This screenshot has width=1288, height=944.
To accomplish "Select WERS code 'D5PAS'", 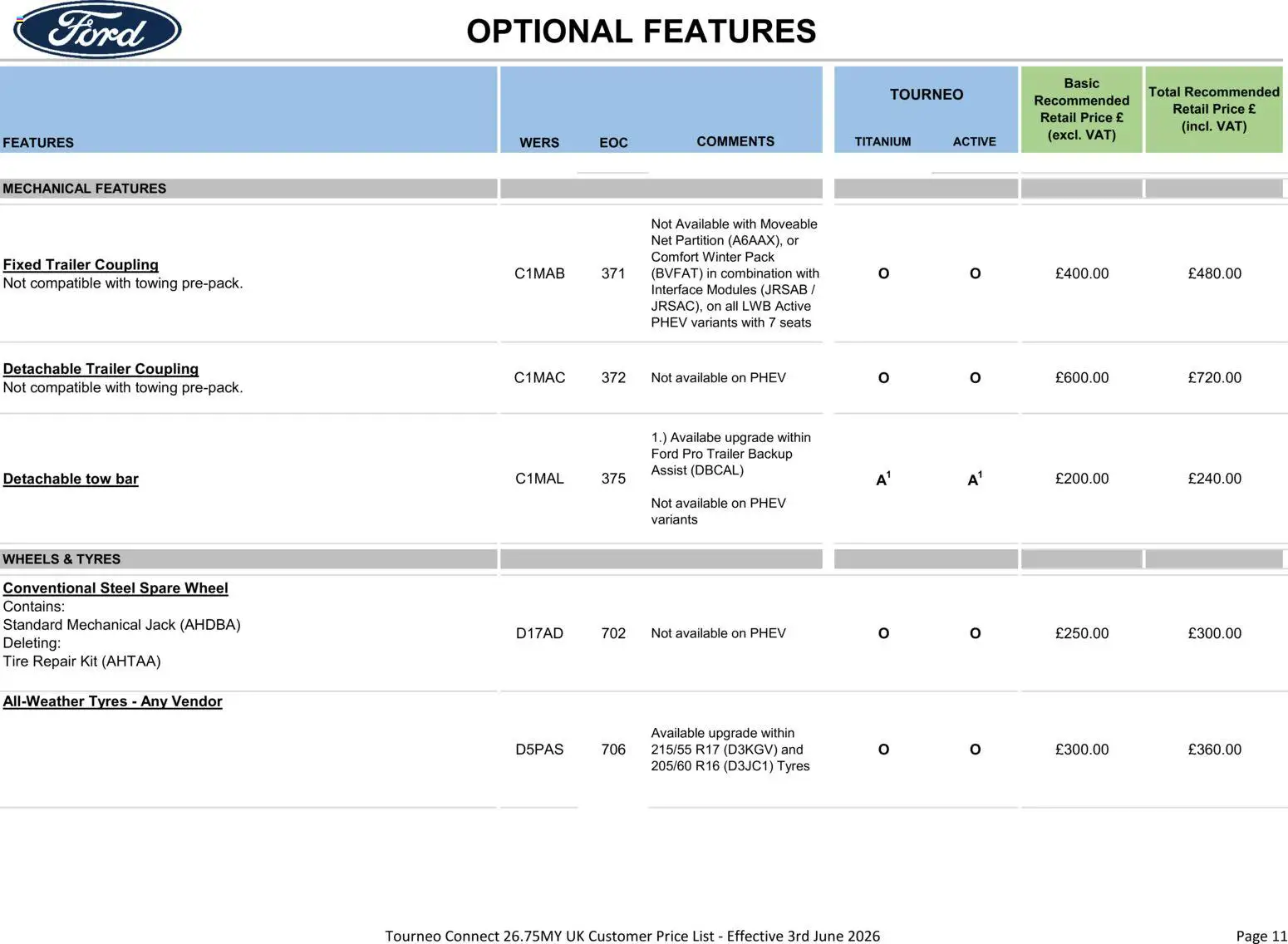I will coord(539,750).
